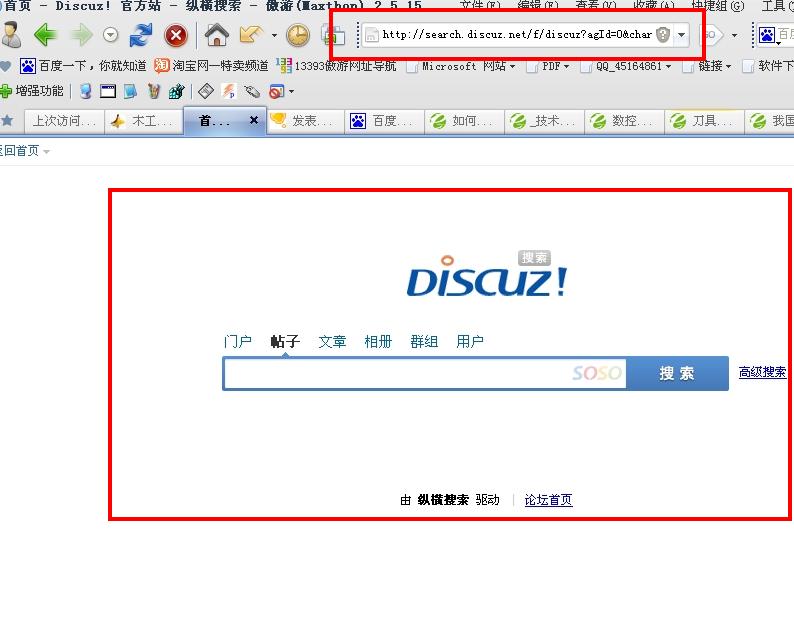794x629 pixels.
Task: Refresh the page with blue arrows icon
Action: 141,35
